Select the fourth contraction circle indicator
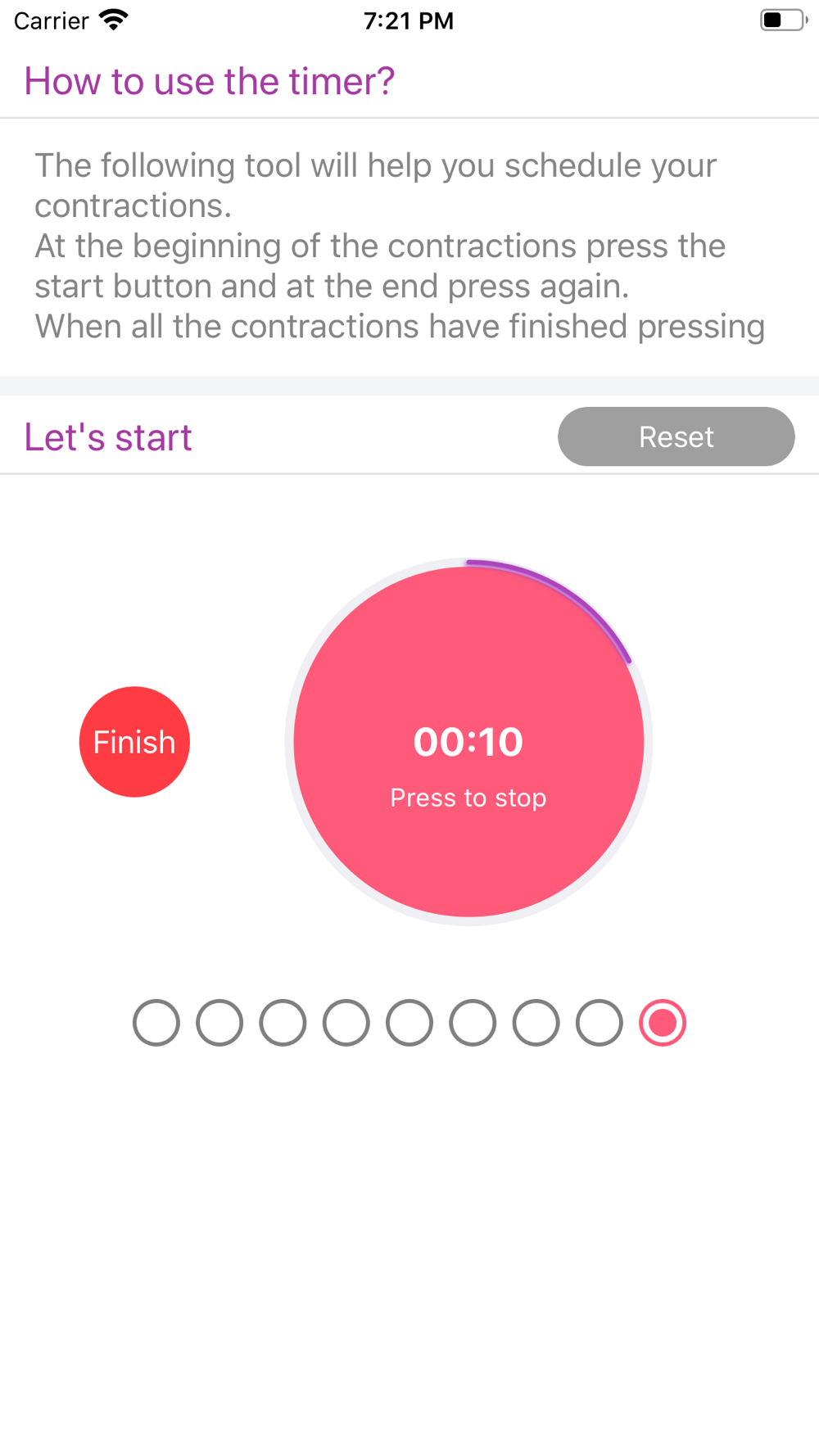This screenshot has width=819, height=1456. [x=346, y=1023]
